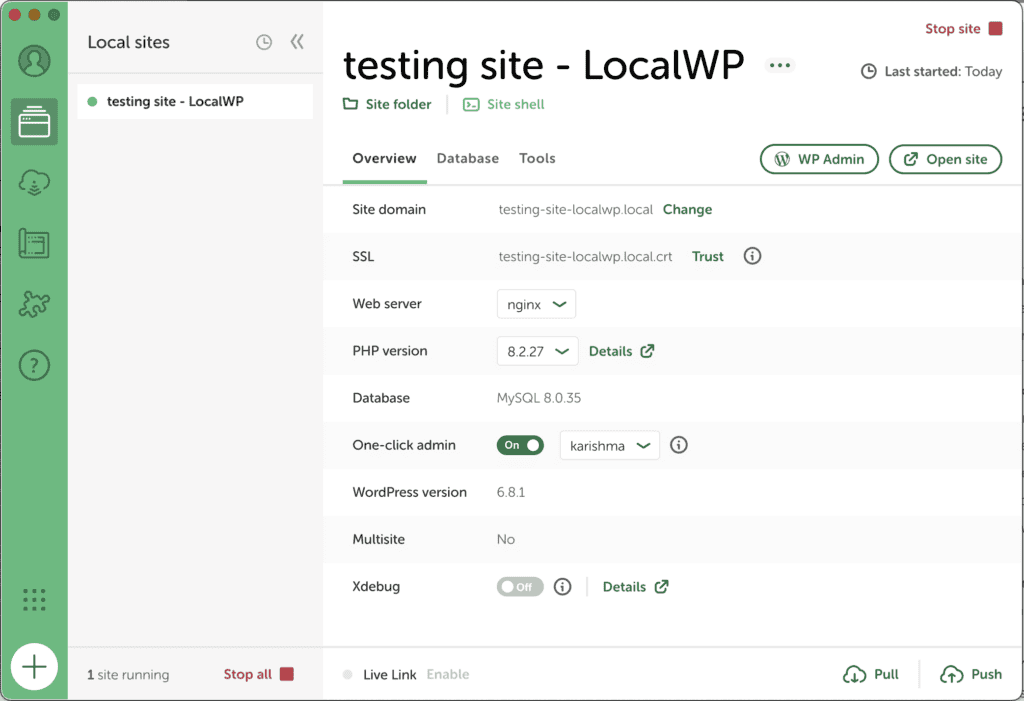The image size is (1024, 701).
Task: Open PHP version Details link
Action: tap(622, 351)
